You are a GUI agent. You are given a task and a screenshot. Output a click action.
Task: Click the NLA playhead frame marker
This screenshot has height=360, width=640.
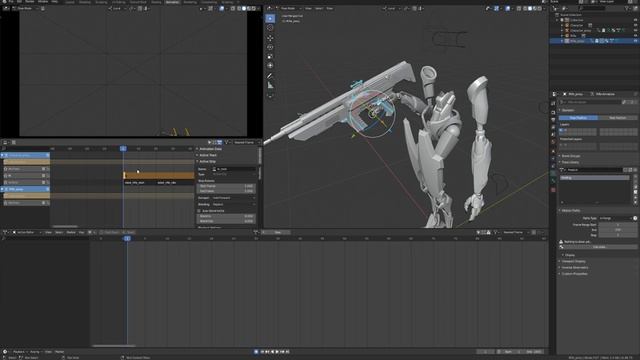coord(123,149)
